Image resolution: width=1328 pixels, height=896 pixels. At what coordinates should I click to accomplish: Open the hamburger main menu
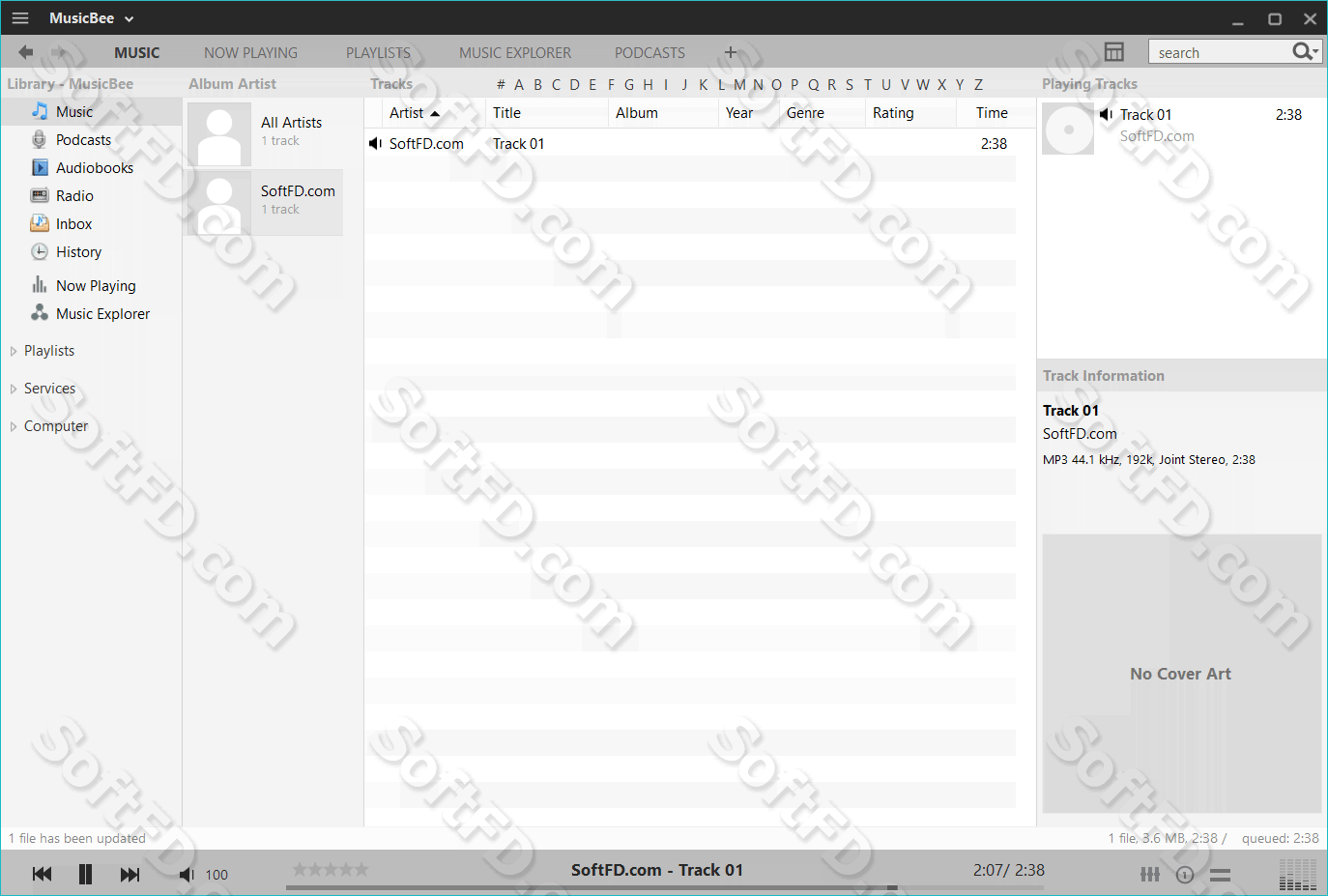click(20, 18)
